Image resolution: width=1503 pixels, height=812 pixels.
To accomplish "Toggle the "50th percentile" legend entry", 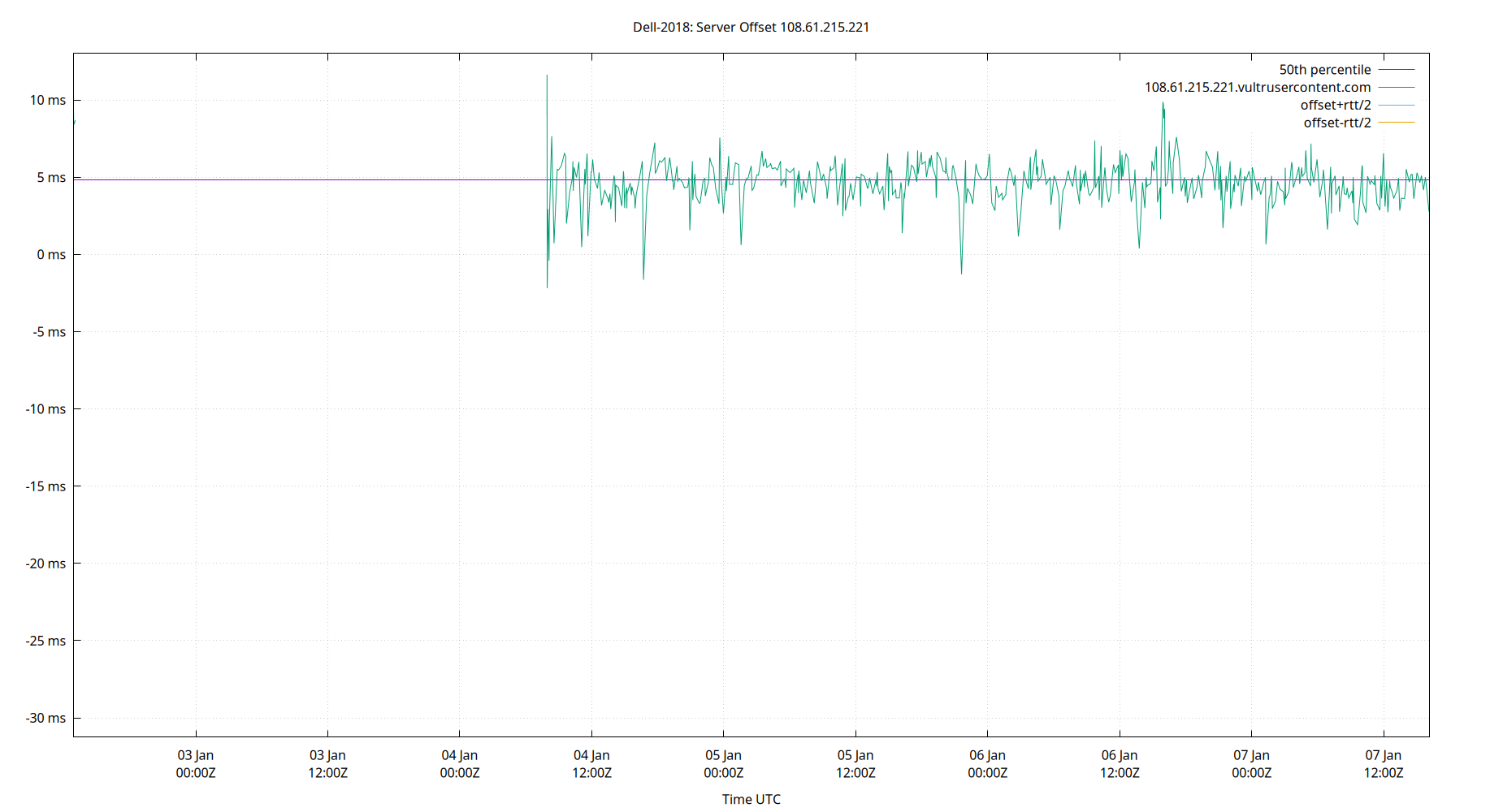I will click(1325, 69).
